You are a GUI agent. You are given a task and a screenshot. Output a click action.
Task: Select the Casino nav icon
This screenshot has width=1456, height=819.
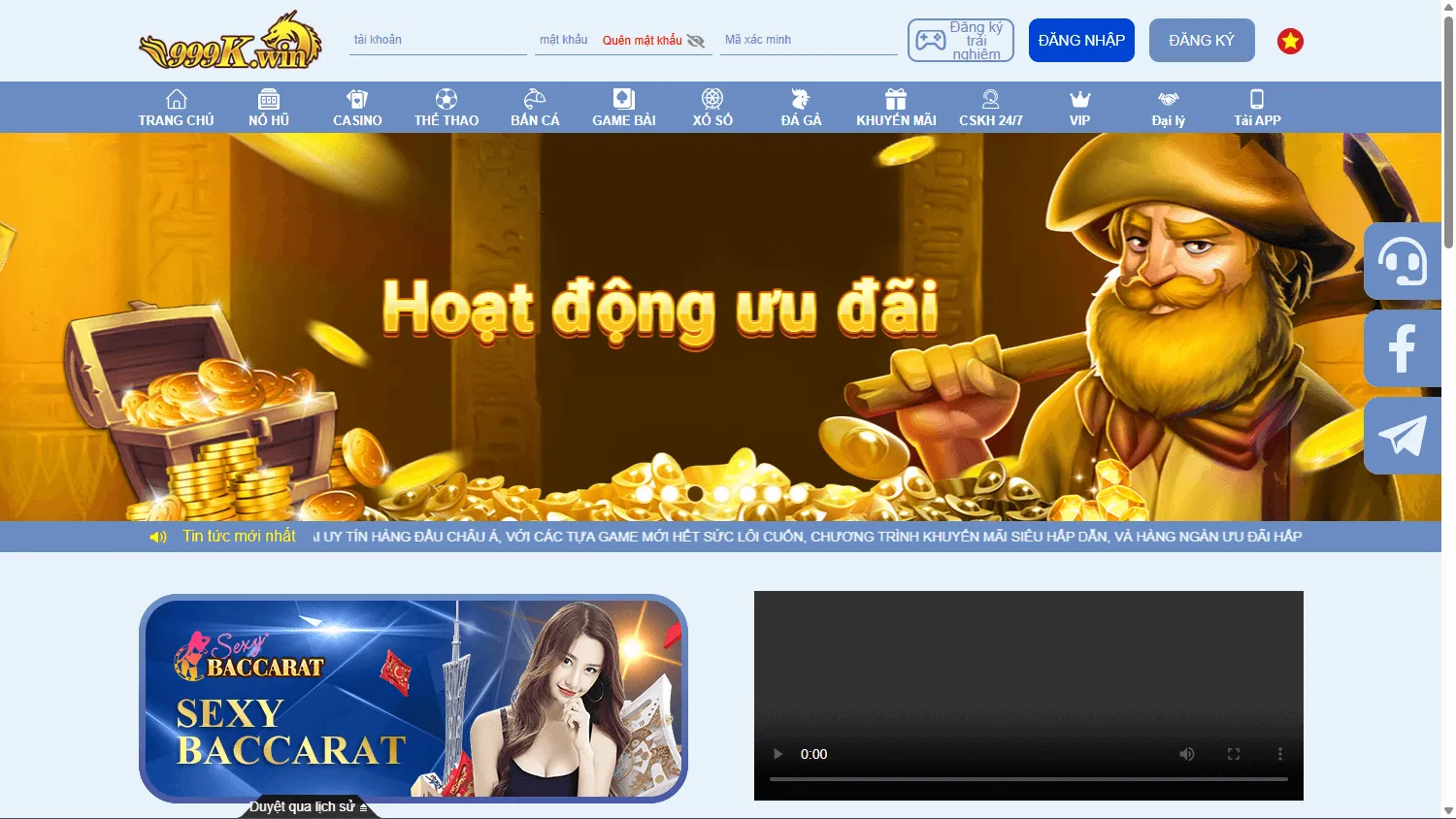click(x=356, y=107)
